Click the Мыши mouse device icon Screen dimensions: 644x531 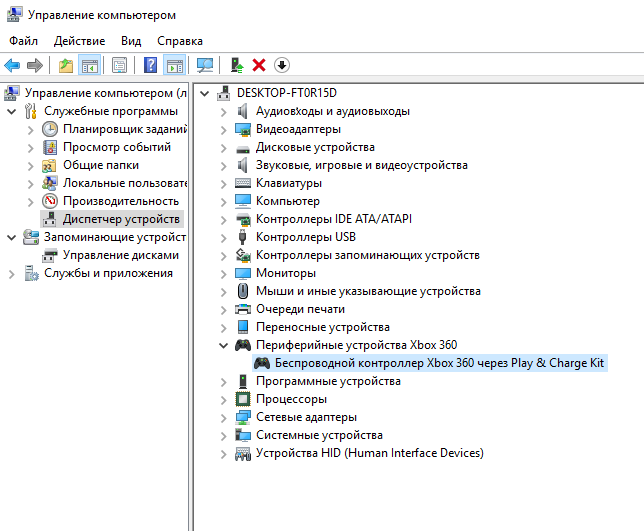pyautogui.click(x=243, y=291)
